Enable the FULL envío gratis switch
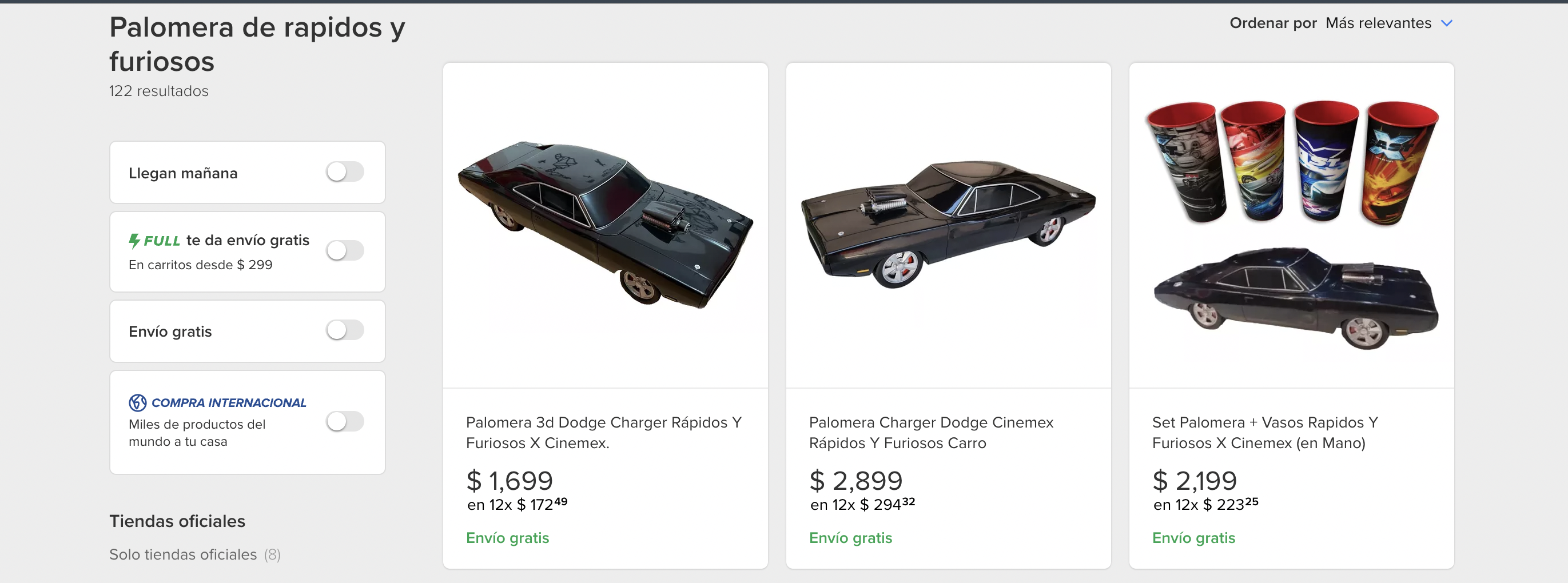The width and height of the screenshot is (1568, 583). (344, 251)
